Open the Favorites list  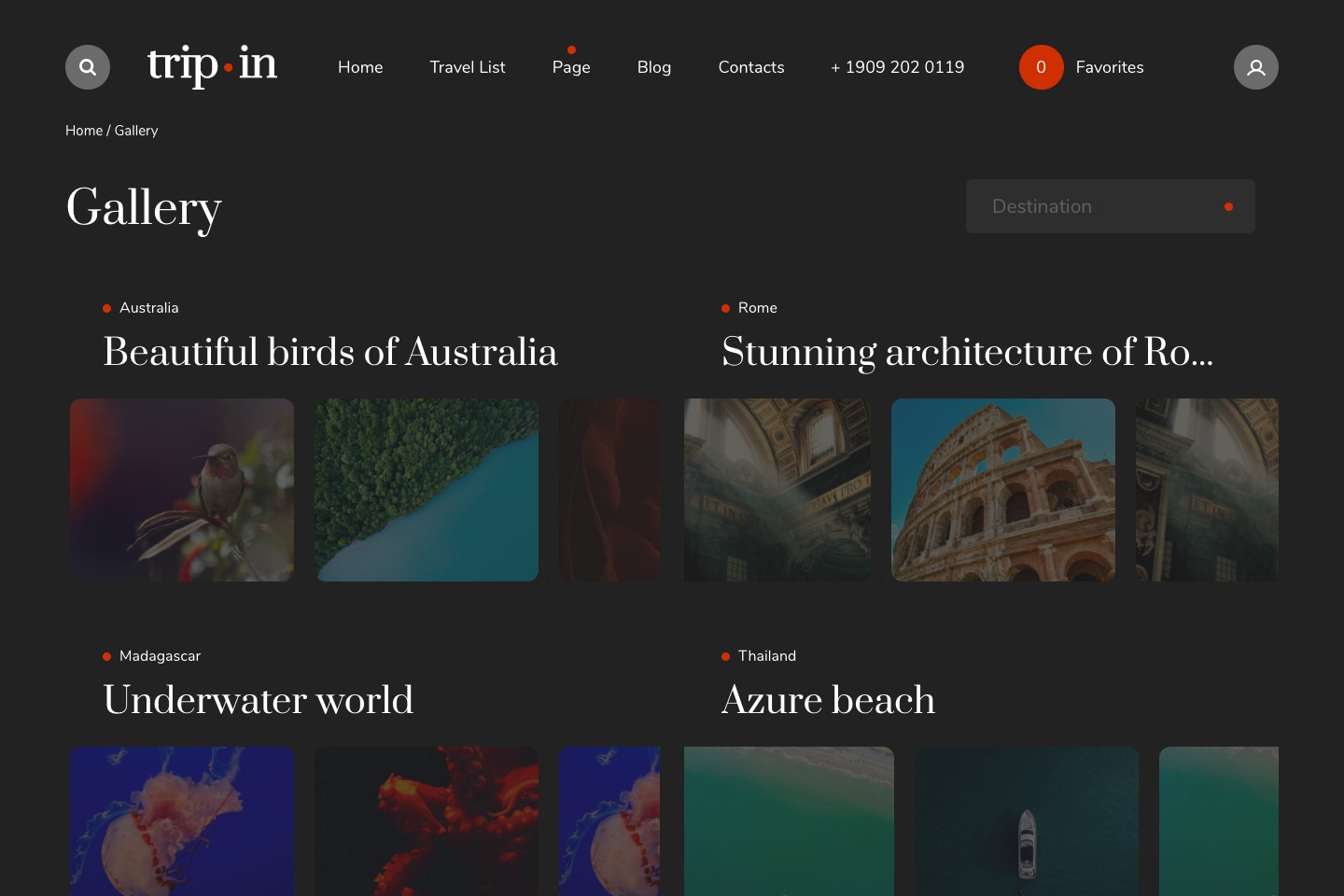[1109, 66]
